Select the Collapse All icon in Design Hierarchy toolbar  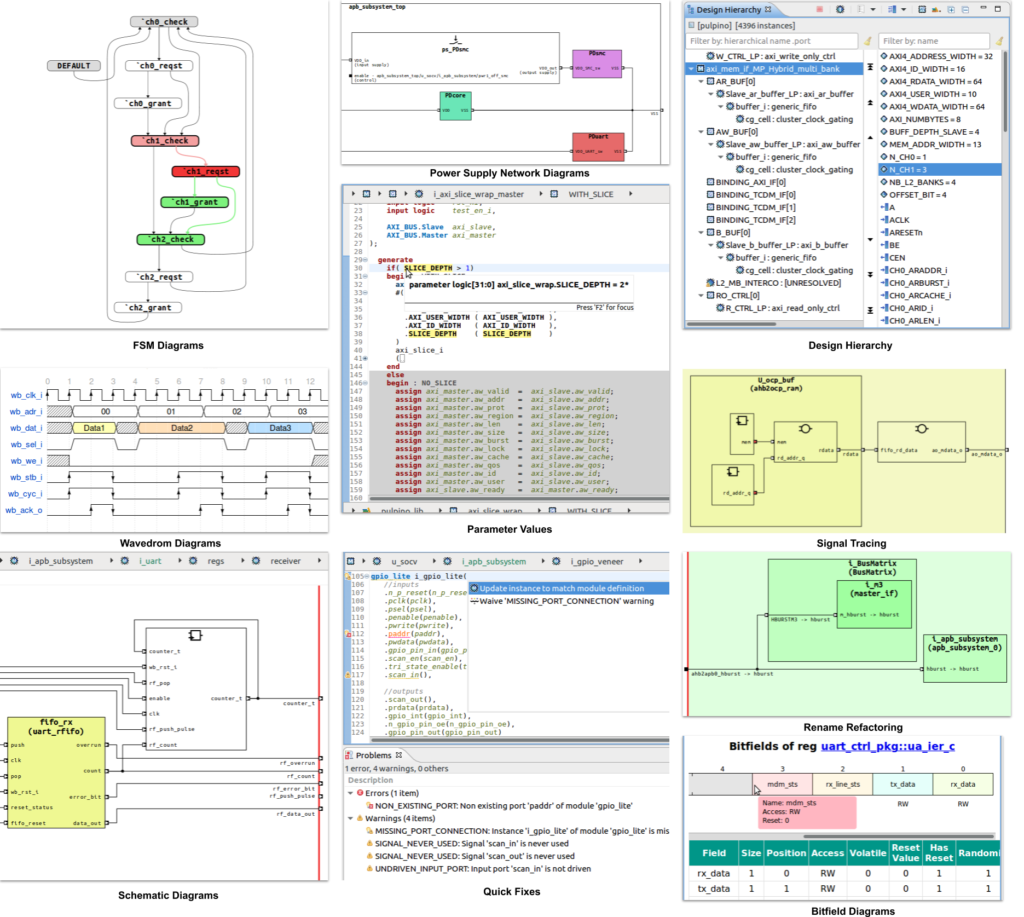965,10
